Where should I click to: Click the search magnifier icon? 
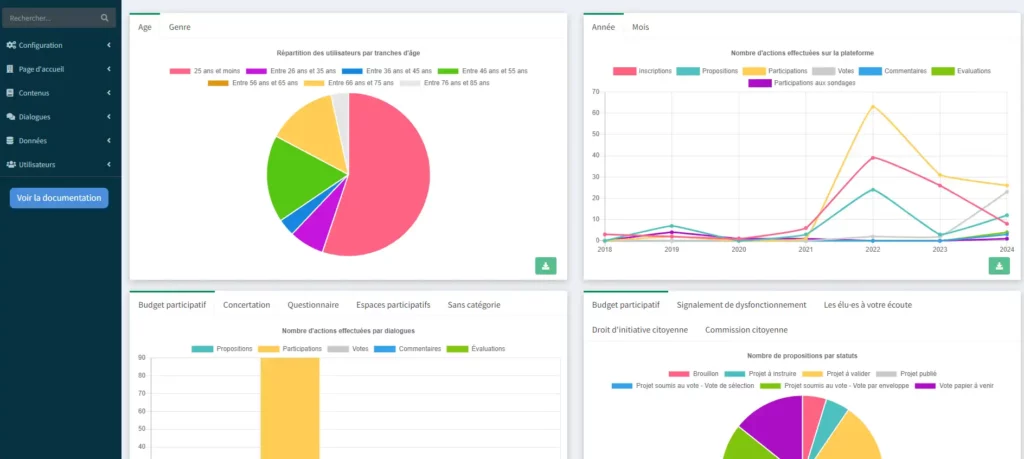[x=104, y=18]
